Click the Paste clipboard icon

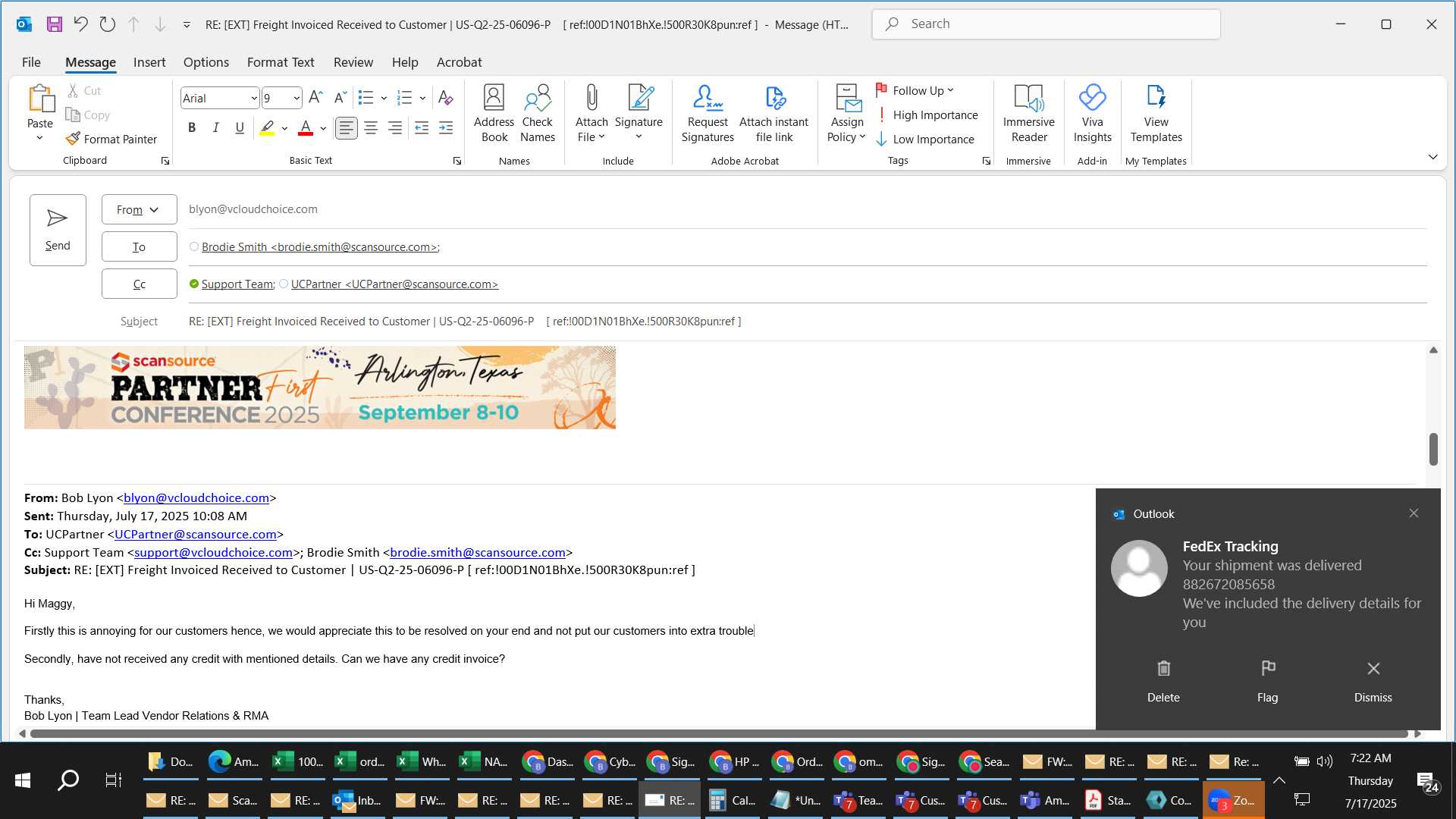(40, 99)
